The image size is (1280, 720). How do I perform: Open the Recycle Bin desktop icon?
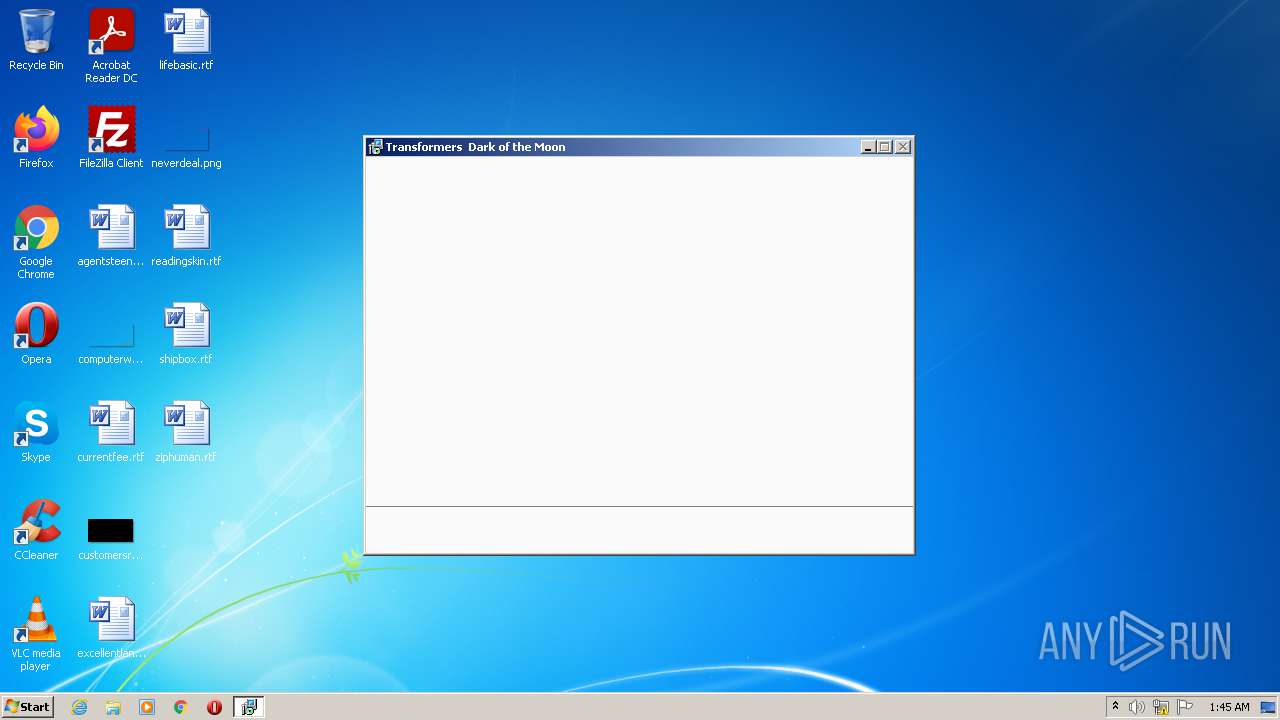(36, 40)
